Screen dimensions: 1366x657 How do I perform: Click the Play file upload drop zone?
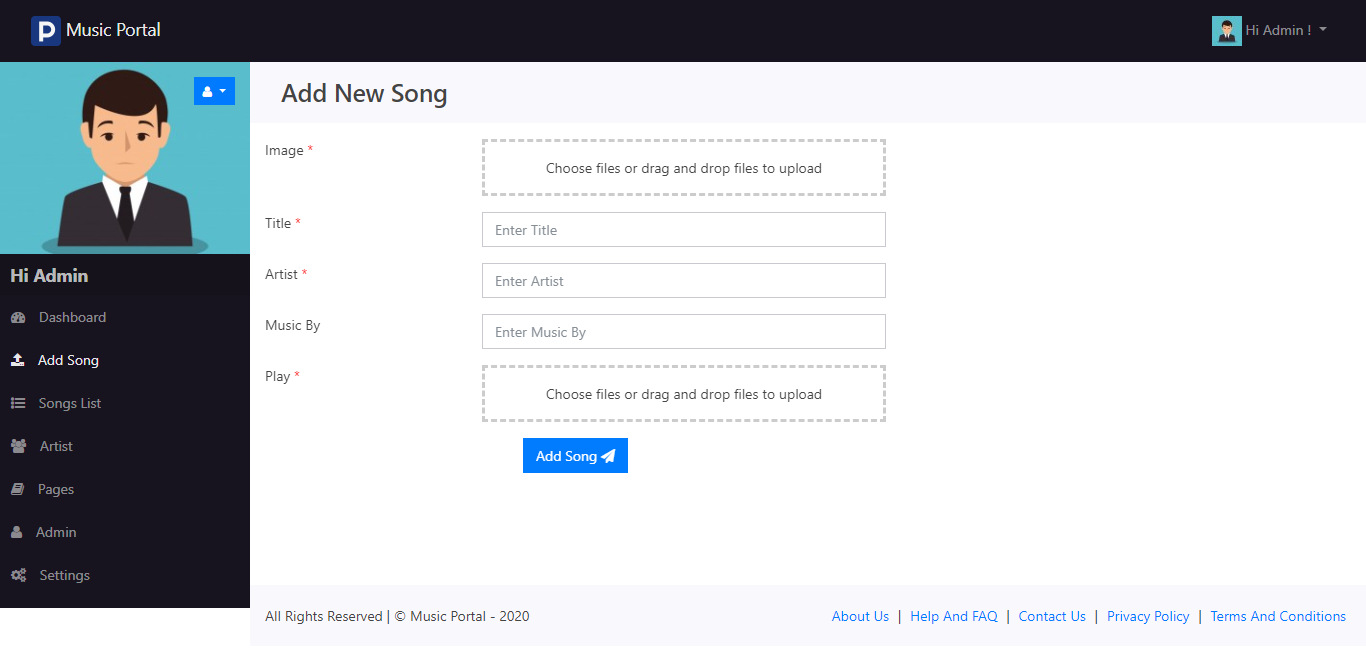(683, 393)
